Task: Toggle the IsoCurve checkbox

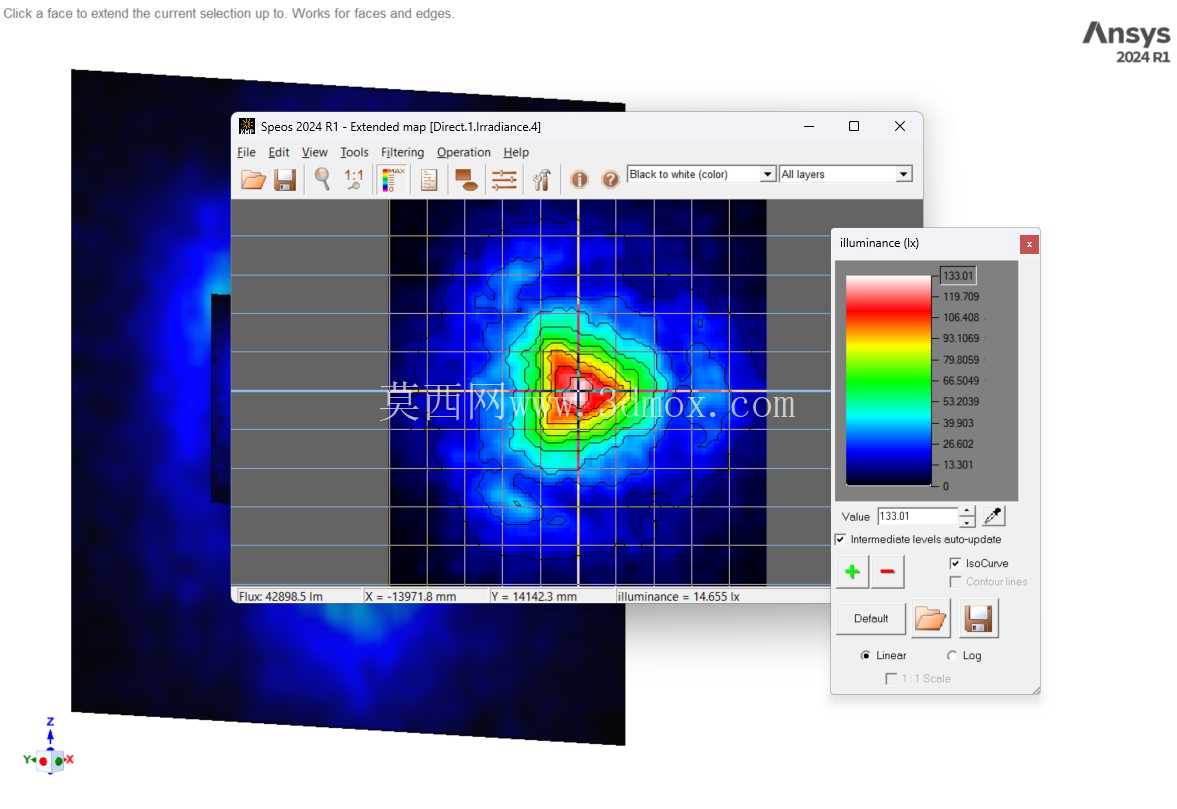Action: click(955, 563)
